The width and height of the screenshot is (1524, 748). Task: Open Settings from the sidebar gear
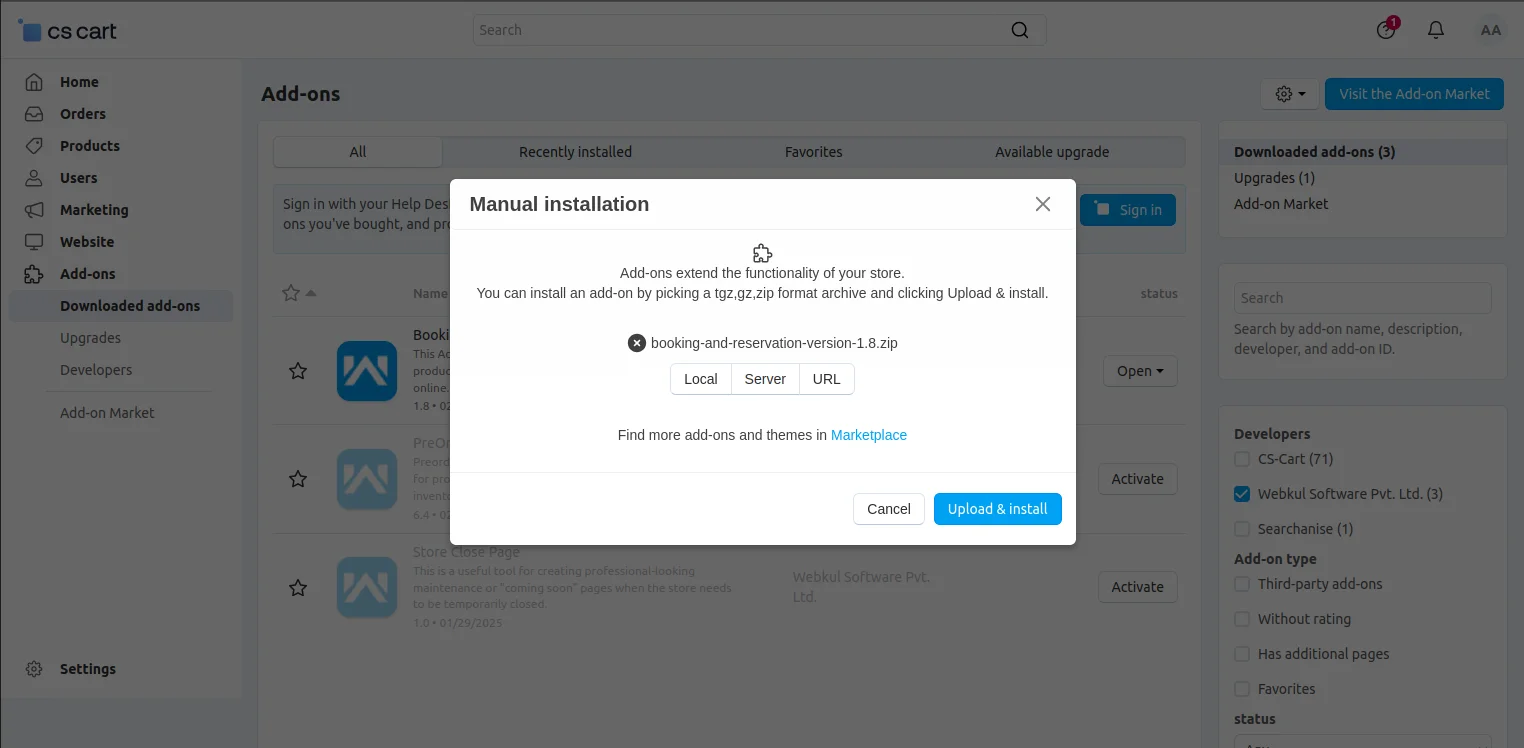coord(33,668)
